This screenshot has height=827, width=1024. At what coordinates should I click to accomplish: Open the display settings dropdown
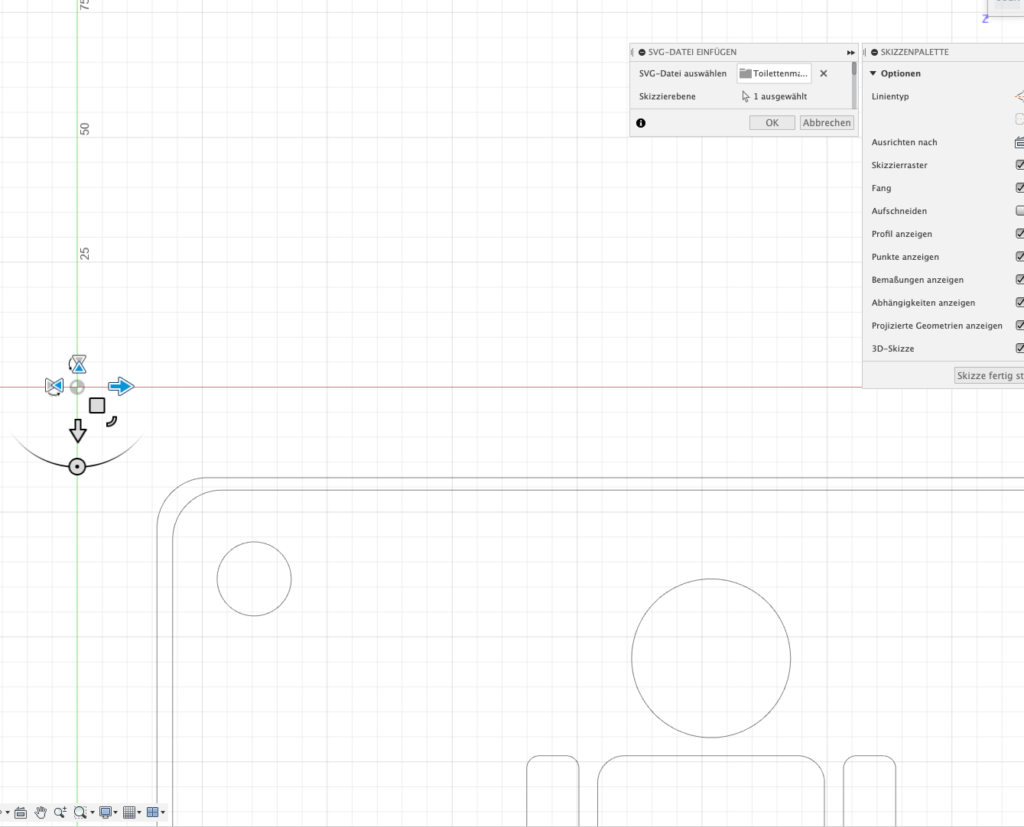pyautogui.click(x=109, y=812)
